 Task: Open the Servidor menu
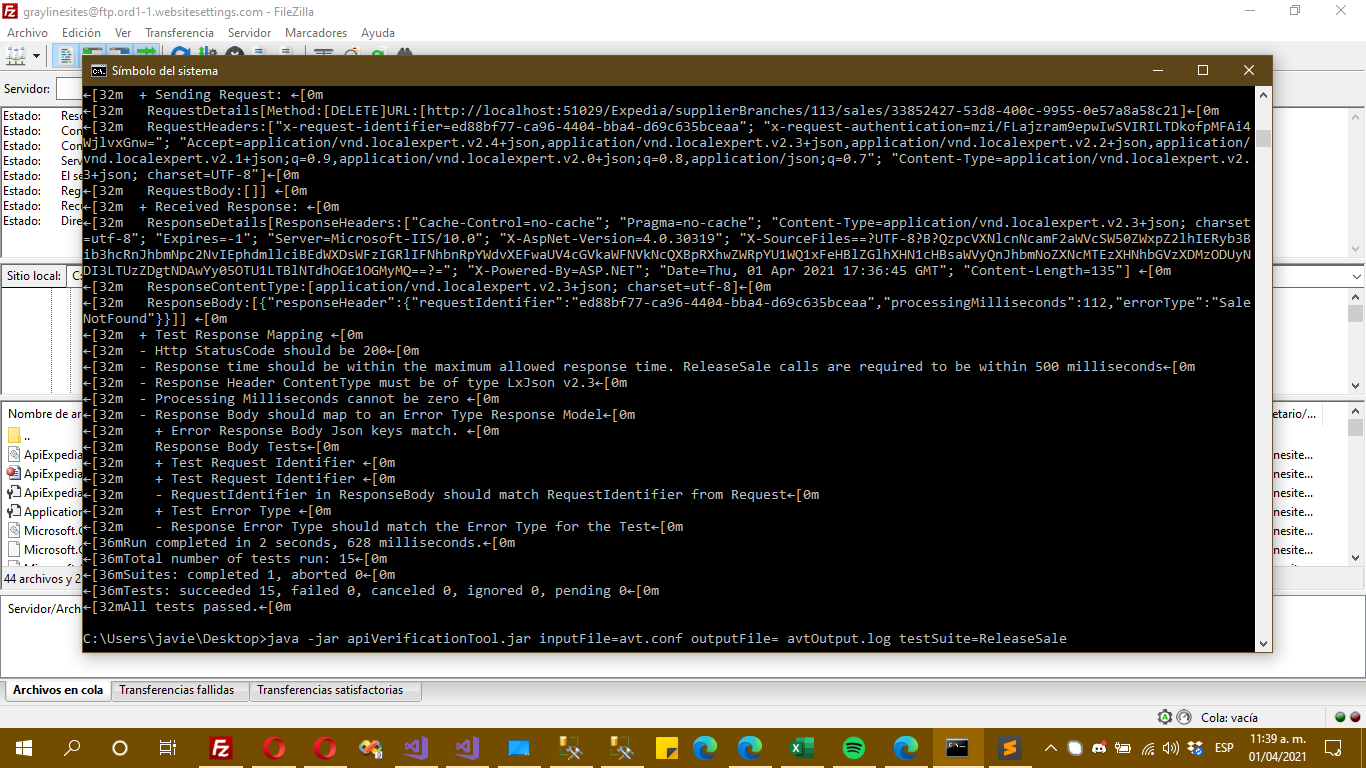pos(249,33)
